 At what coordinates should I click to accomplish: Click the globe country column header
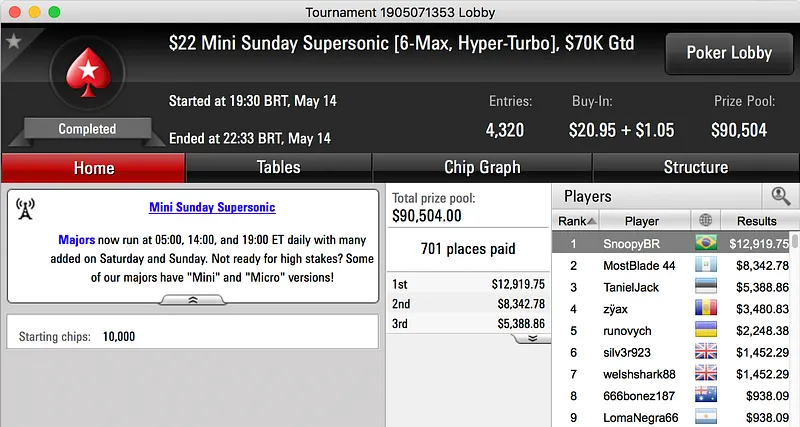pos(708,221)
